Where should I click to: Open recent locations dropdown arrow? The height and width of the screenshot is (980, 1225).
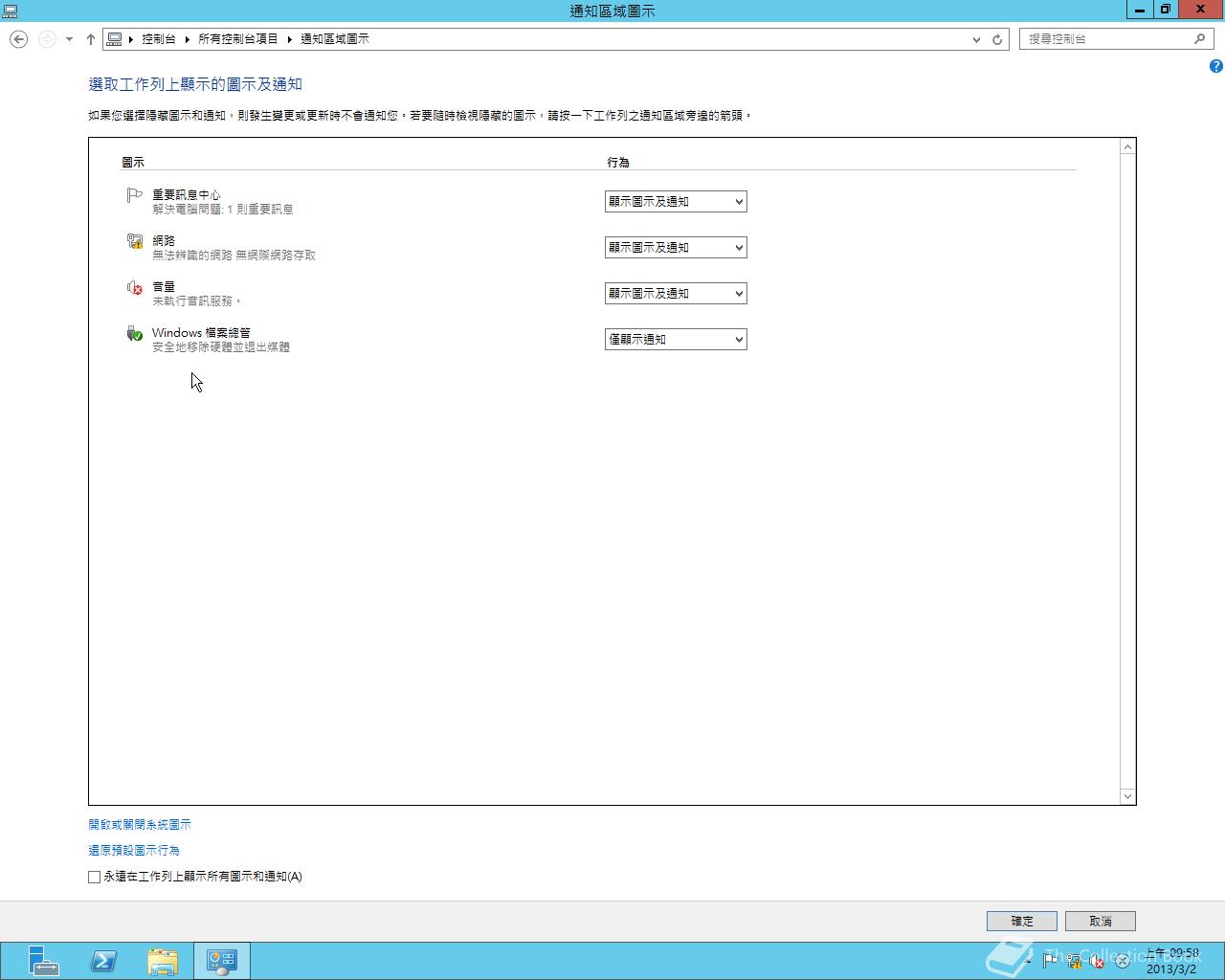click(x=69, y=39)
